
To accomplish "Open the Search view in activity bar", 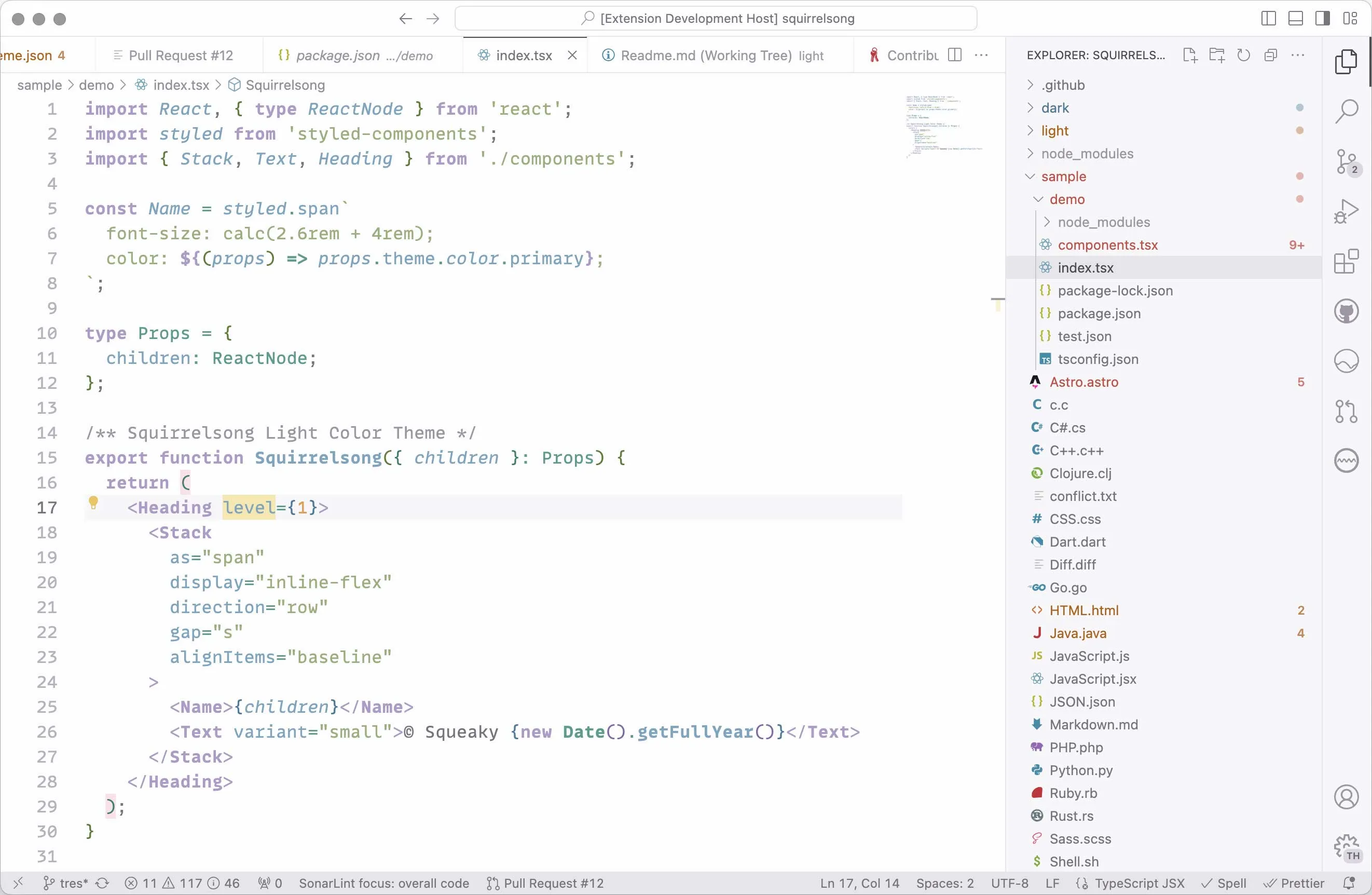I will [x=1347, y=111].
